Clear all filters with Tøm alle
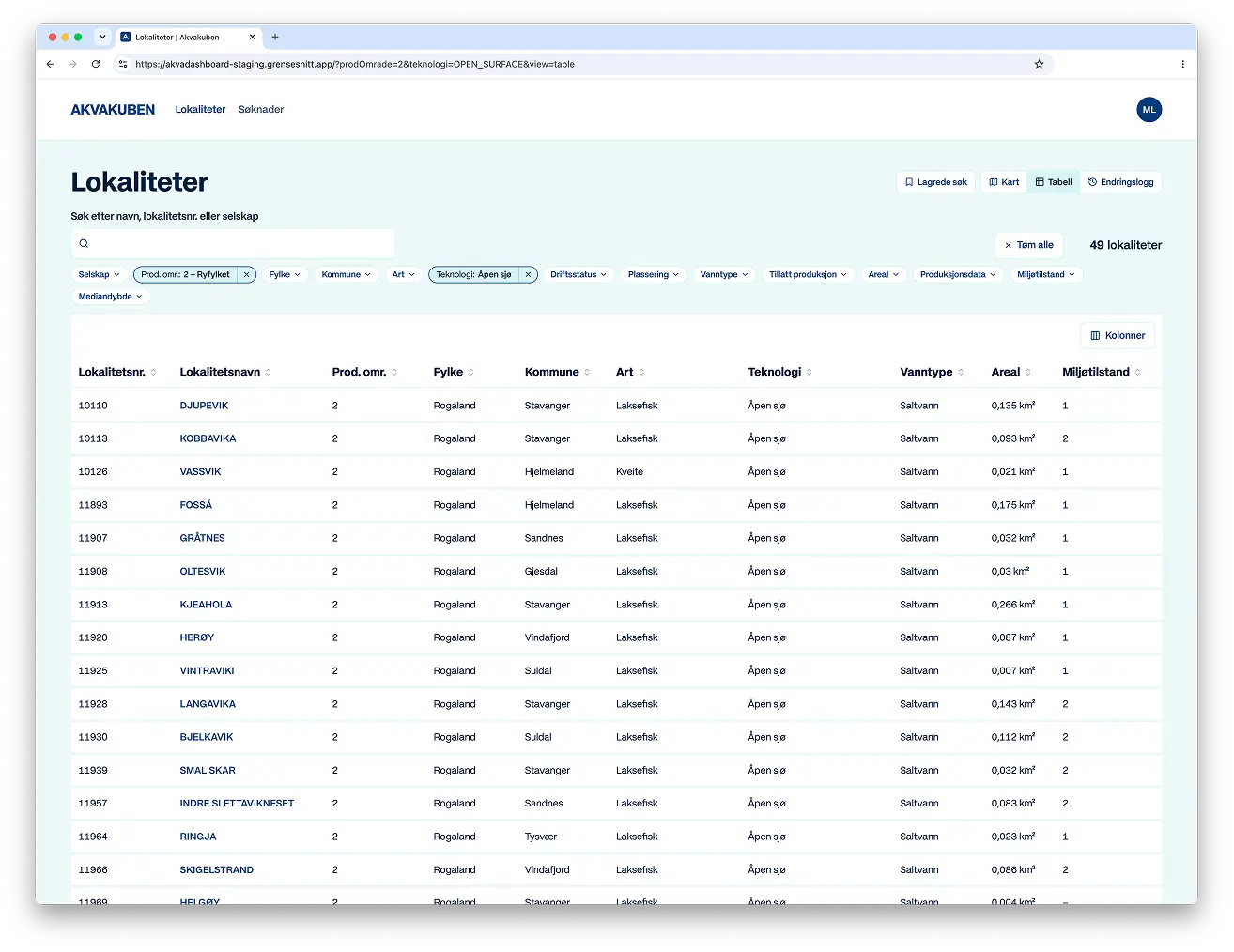Screen dimensions: 1234x952 click(1029, 245)
